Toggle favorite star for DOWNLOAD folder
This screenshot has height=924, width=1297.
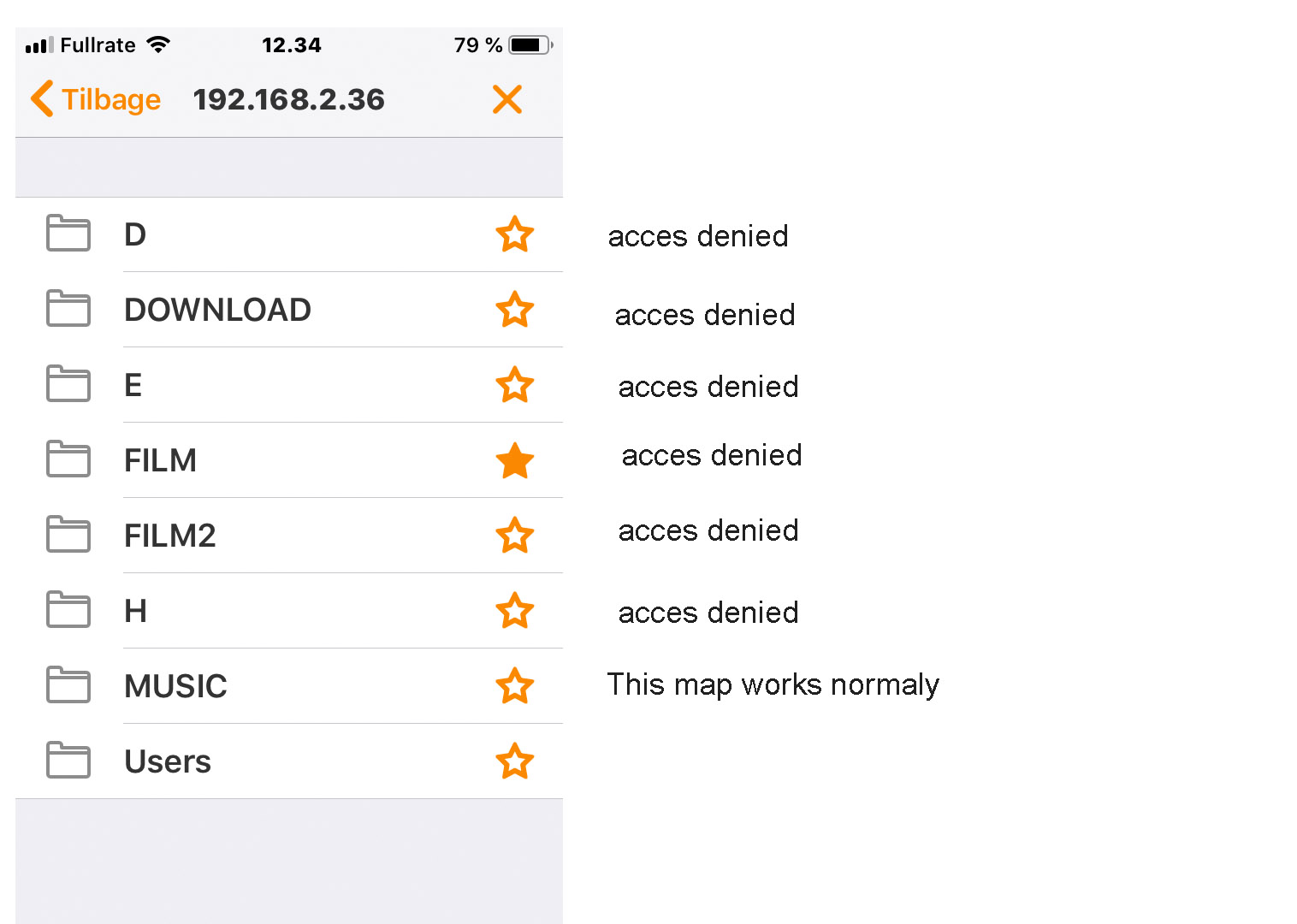tap(515, 310)
